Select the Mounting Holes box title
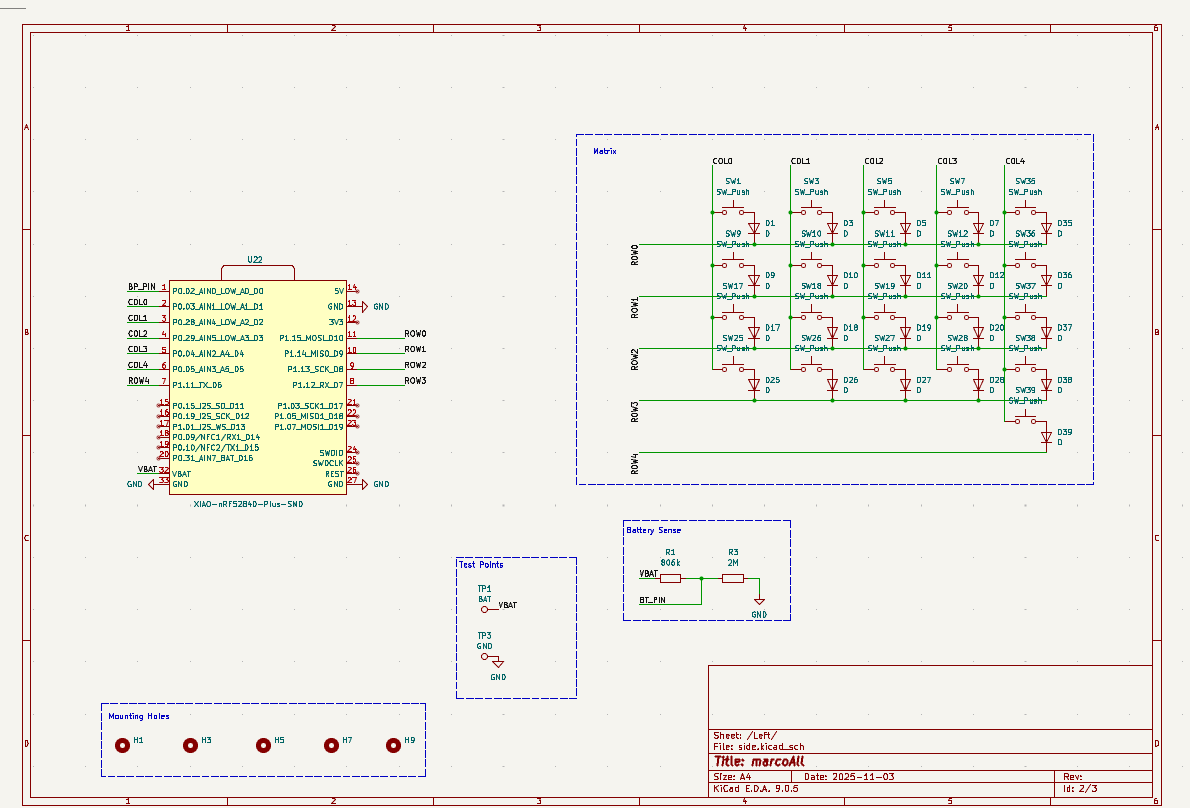 click(138, 716)
